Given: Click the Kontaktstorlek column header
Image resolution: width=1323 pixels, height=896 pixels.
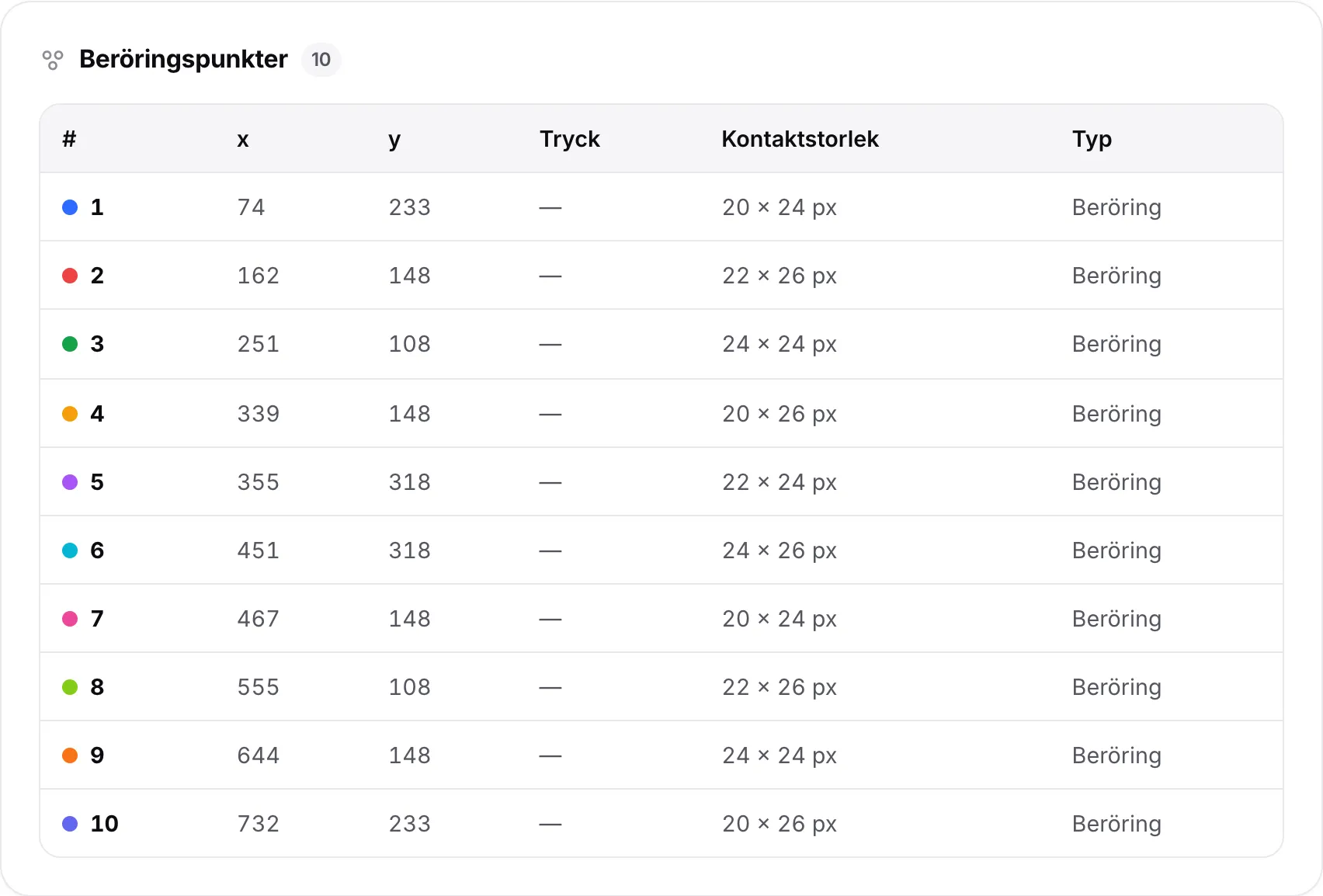Looking at the screenshot, I should 800,139.
